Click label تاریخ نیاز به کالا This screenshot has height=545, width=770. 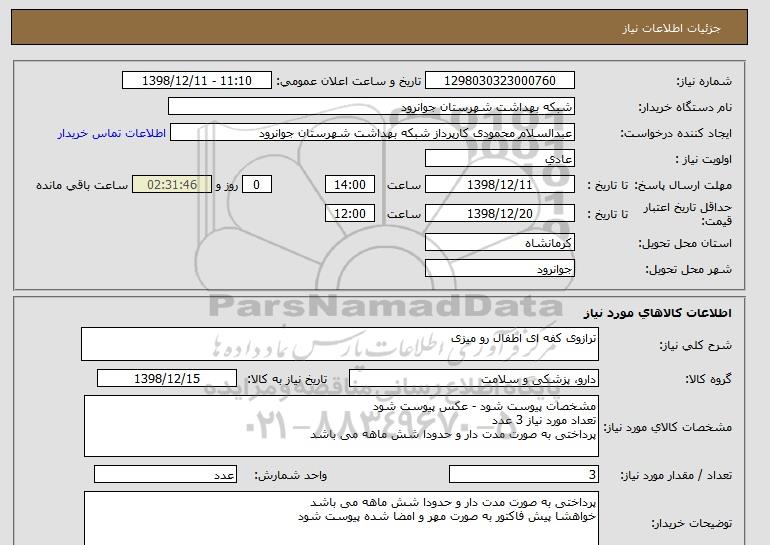[286, 379]
